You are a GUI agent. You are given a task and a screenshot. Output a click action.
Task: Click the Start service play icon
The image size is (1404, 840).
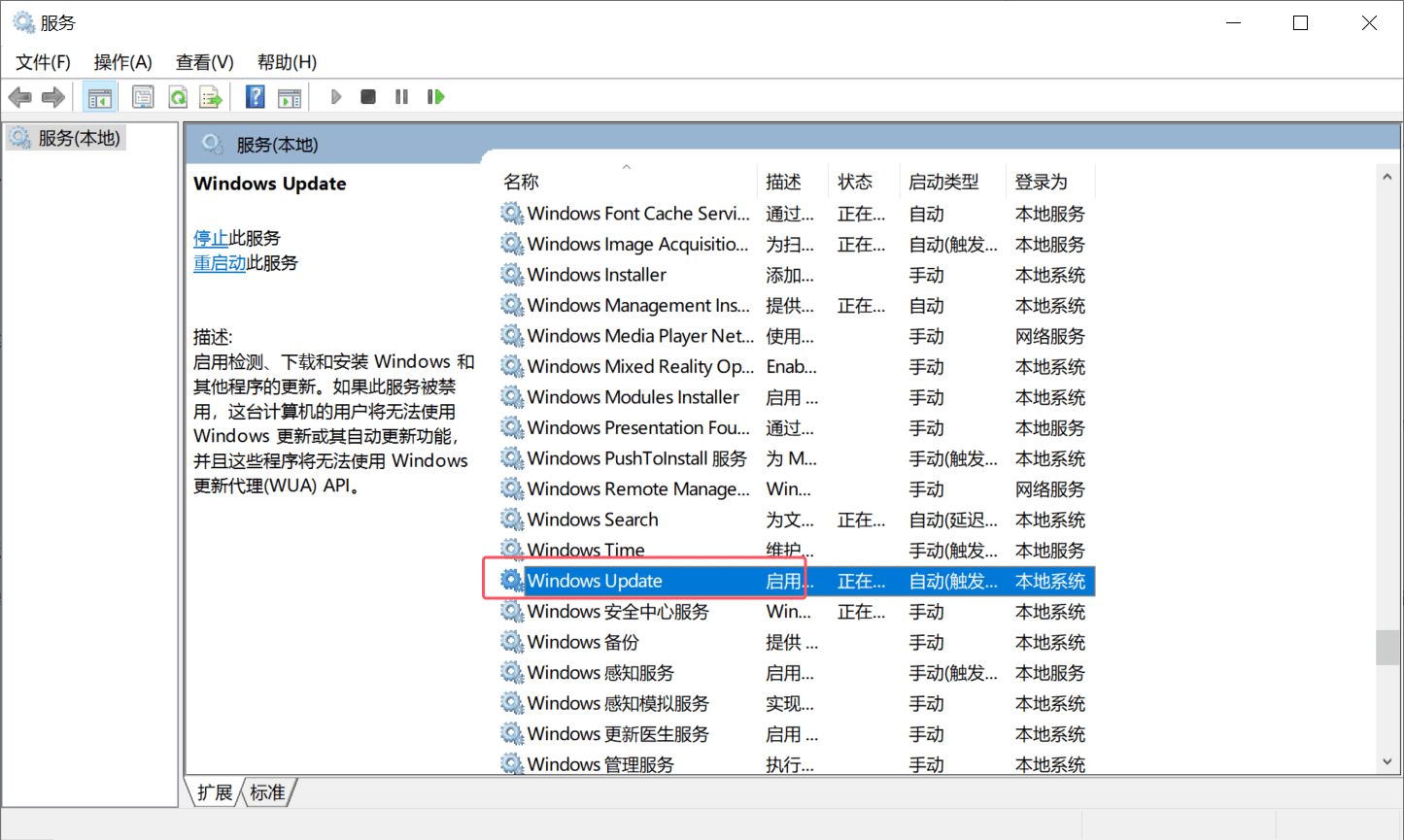coord(336,97)
